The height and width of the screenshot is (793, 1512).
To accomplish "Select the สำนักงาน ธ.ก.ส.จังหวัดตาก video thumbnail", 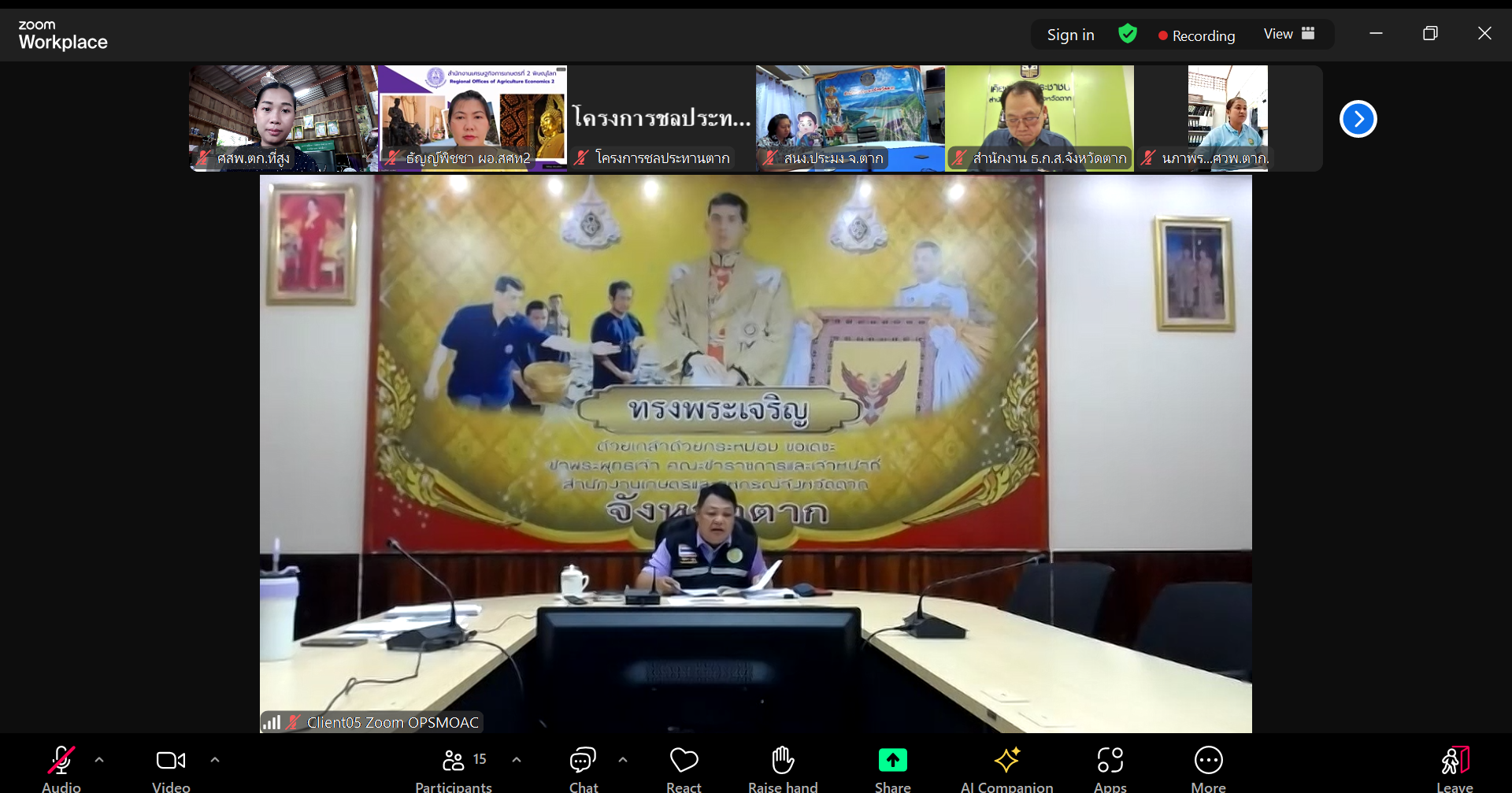I will pyautogui.click(x=1039, y=118).
